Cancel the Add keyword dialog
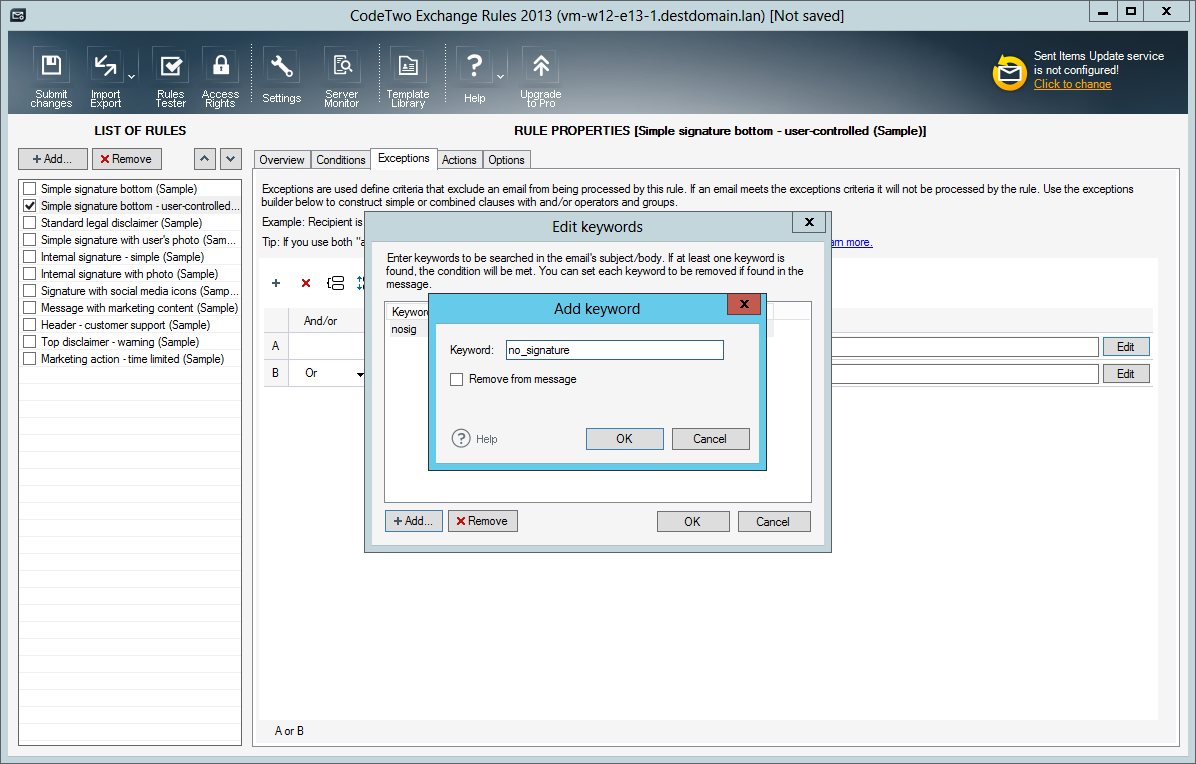Viewport: 1196px width, 764px height. 709,438
